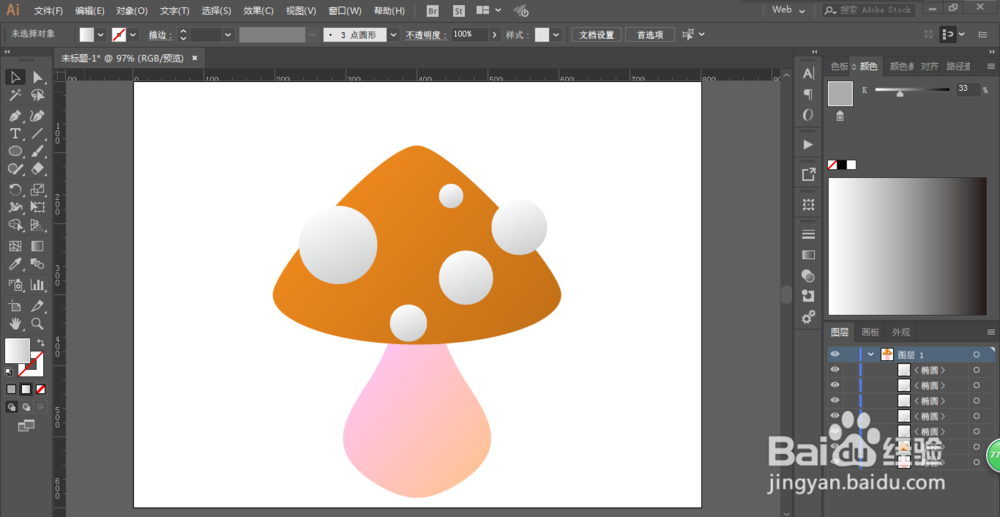This screenshot has height=517, width=1000.
Task: Select the Rotate tool
Action: (15, 189)
